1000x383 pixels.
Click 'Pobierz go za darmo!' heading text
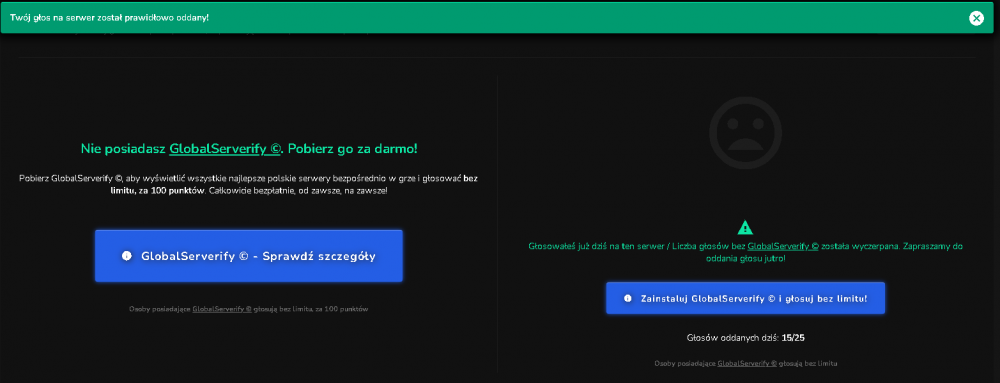click(353, 149)
